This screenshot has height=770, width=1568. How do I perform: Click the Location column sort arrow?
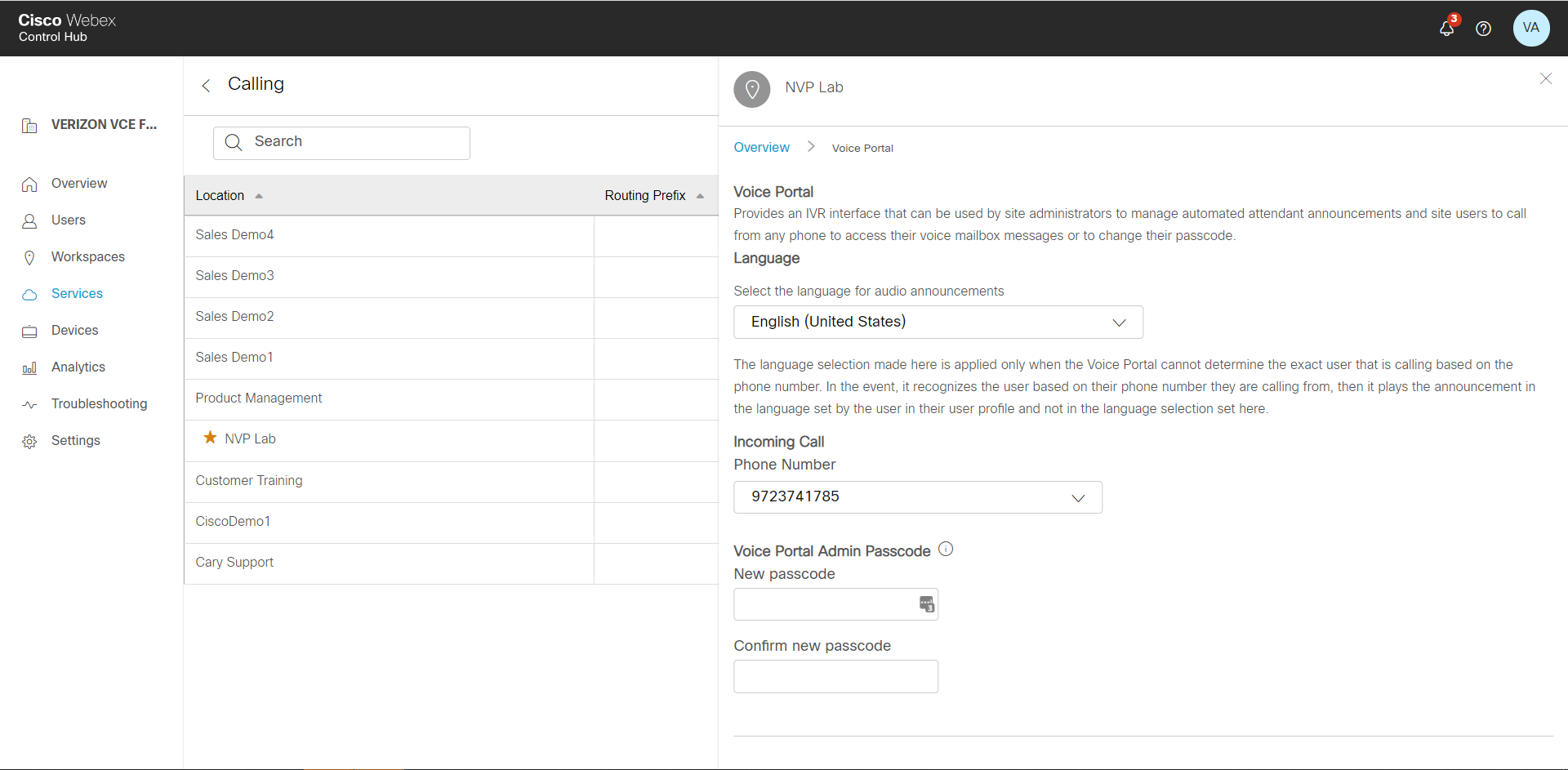point(258,196)
